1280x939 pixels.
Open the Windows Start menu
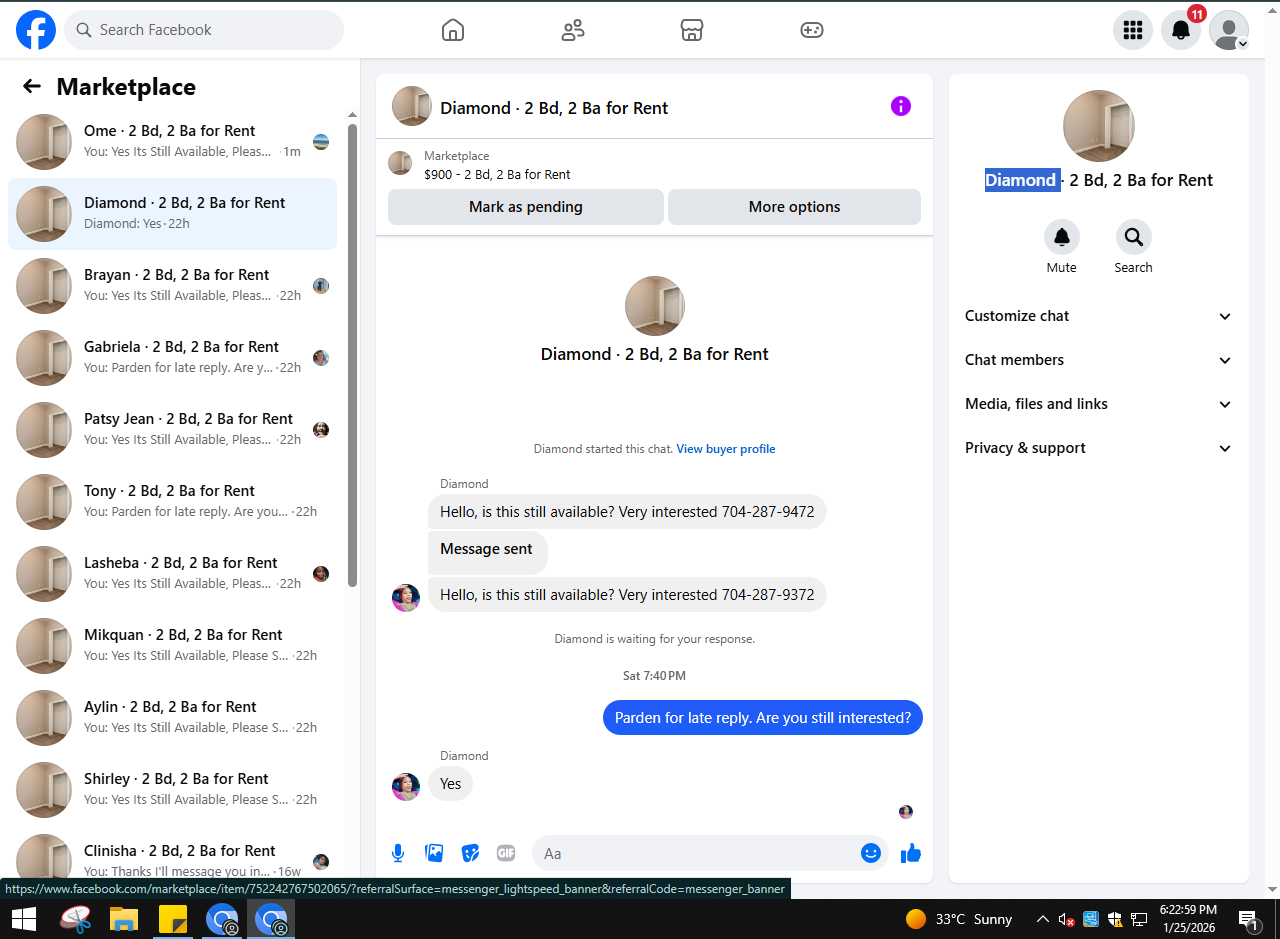coord(24,919)
